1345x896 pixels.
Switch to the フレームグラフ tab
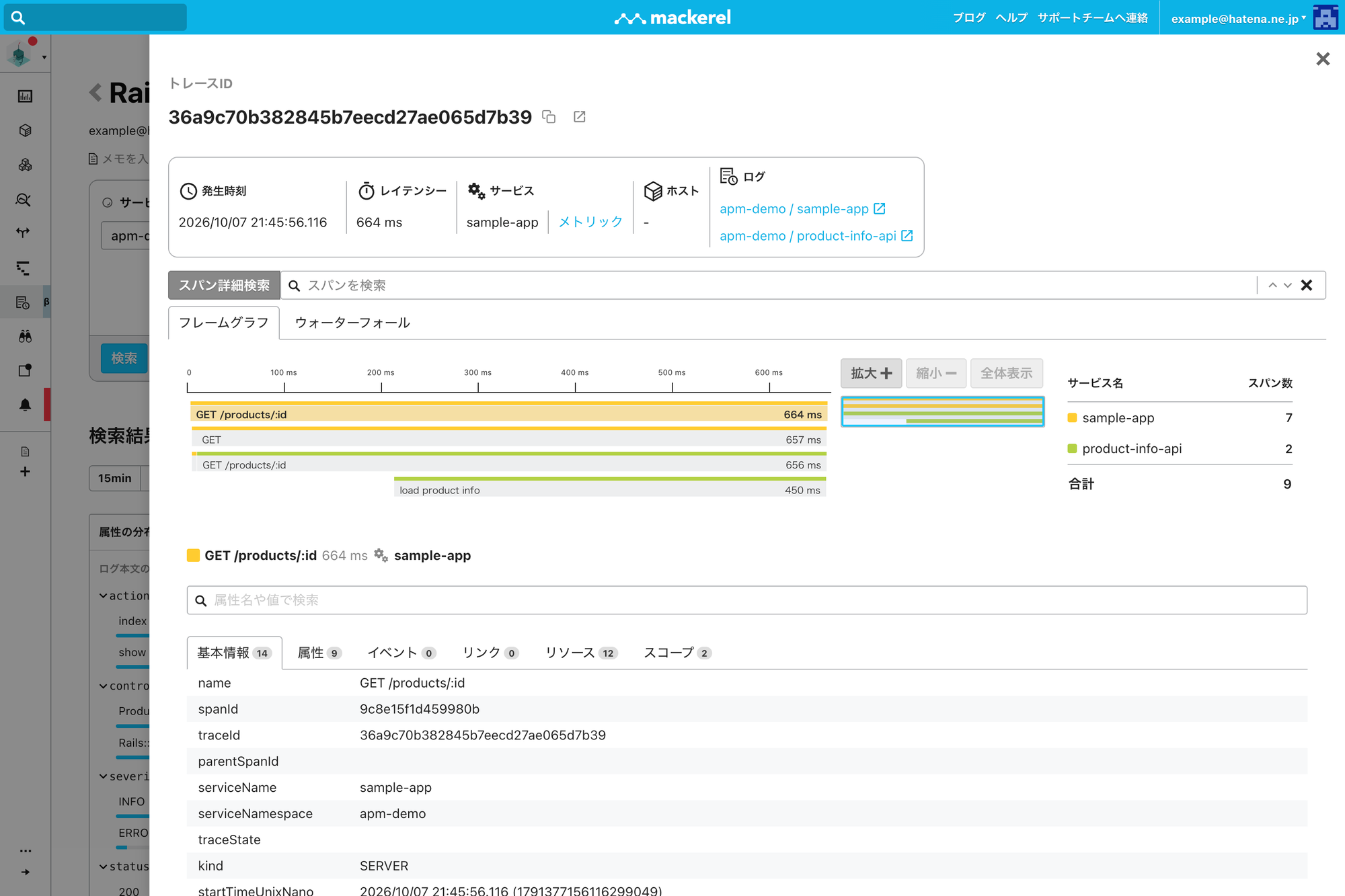click(223, 323)
